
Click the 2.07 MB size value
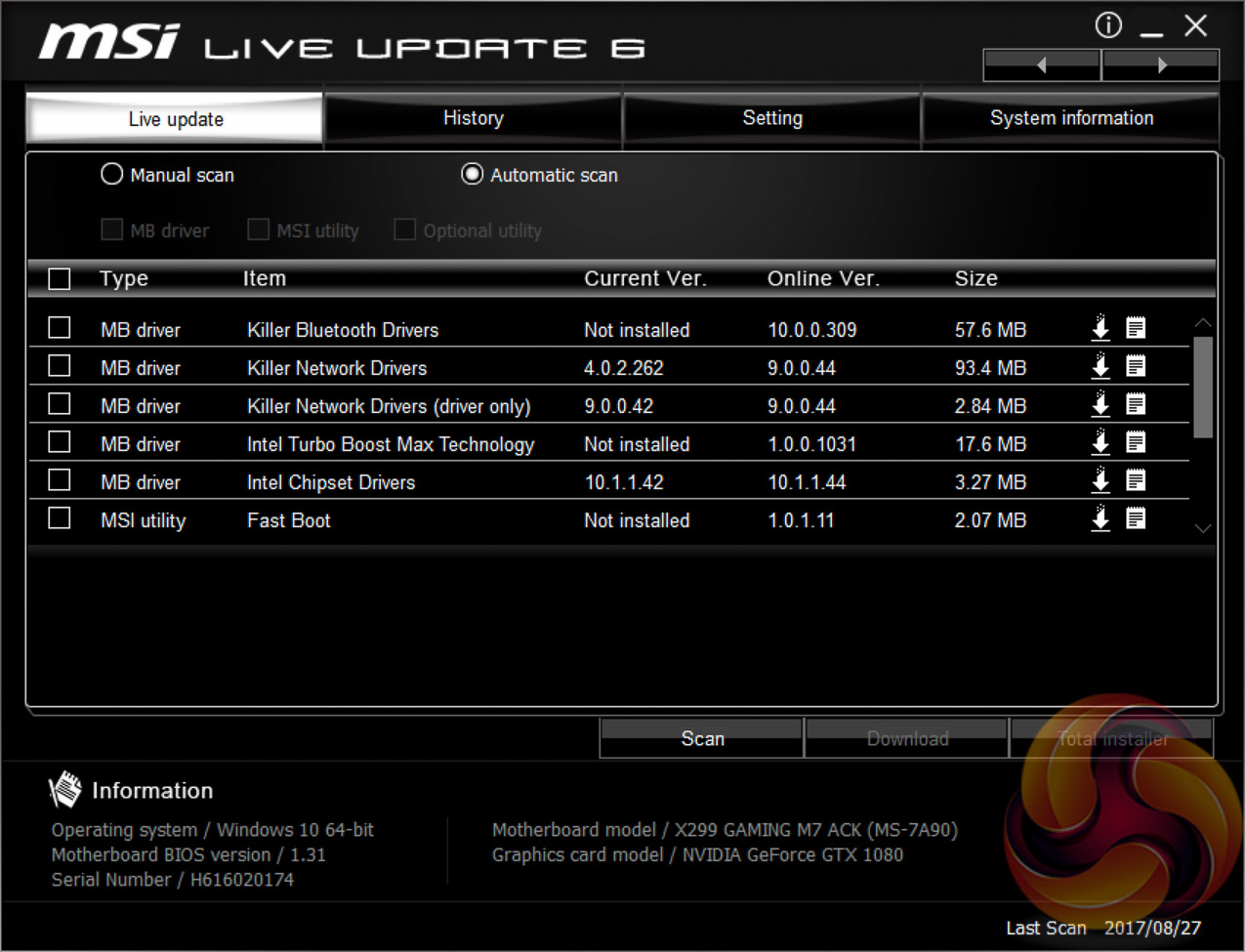coord(990,520)
